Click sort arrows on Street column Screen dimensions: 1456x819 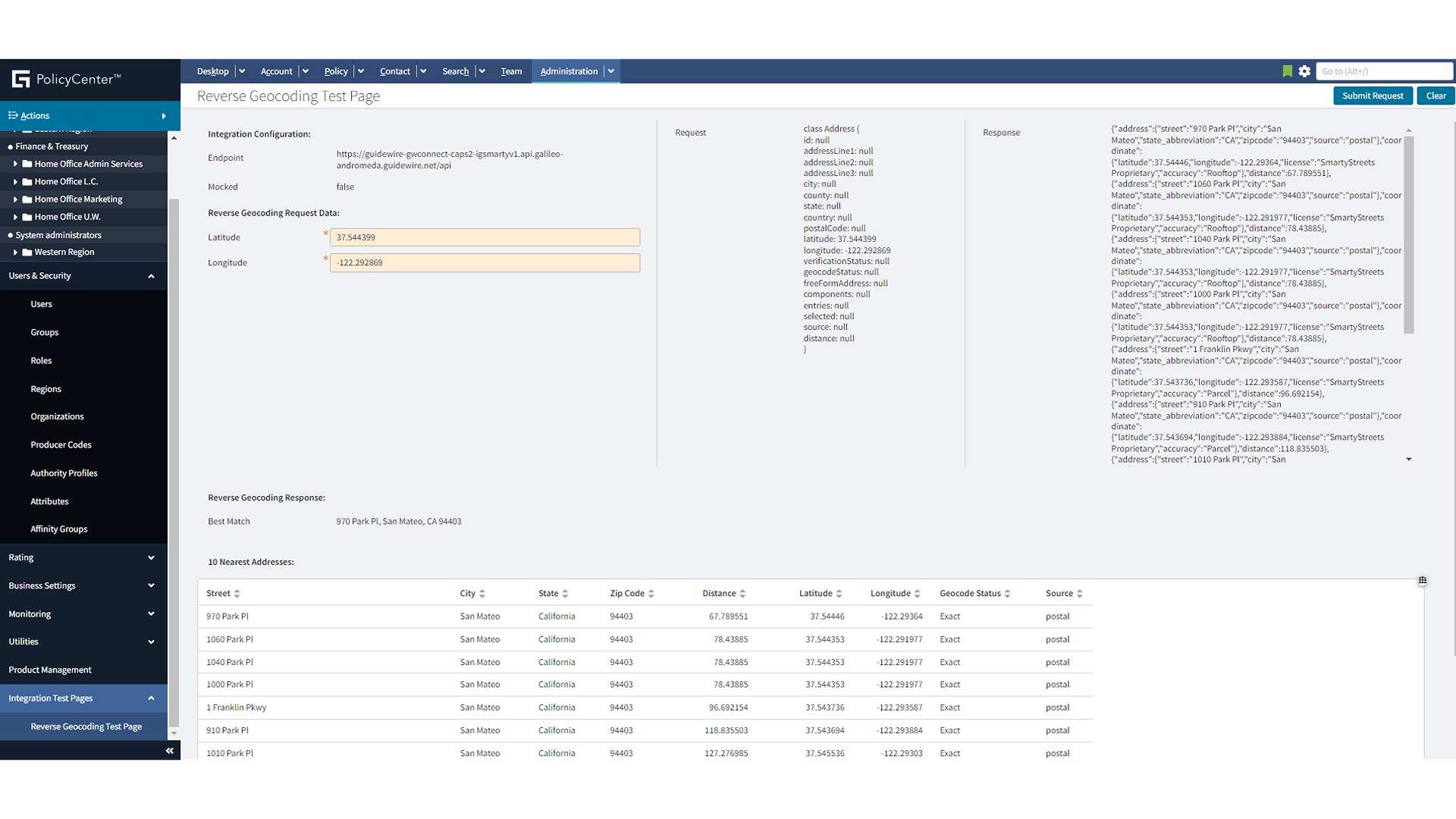point(237,594)
